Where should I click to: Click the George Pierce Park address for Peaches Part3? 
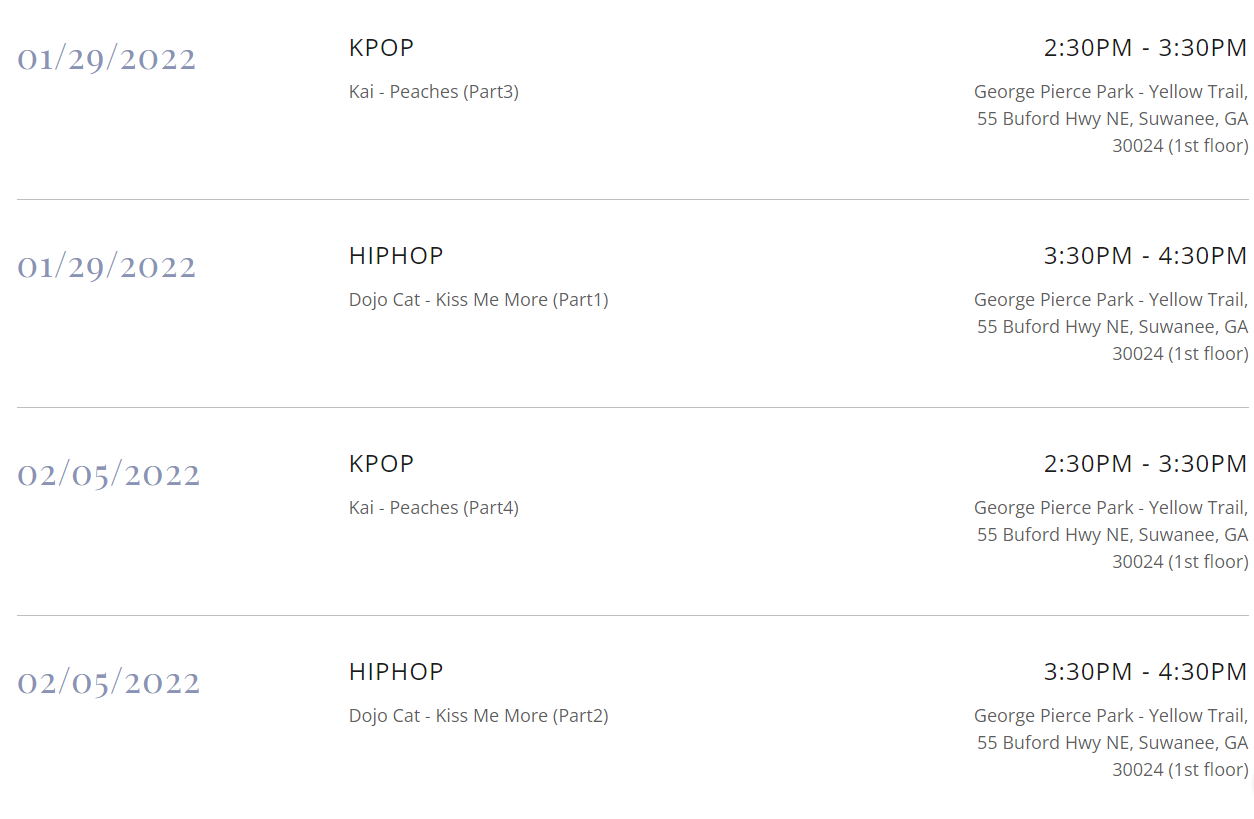tap(1111, 119)
